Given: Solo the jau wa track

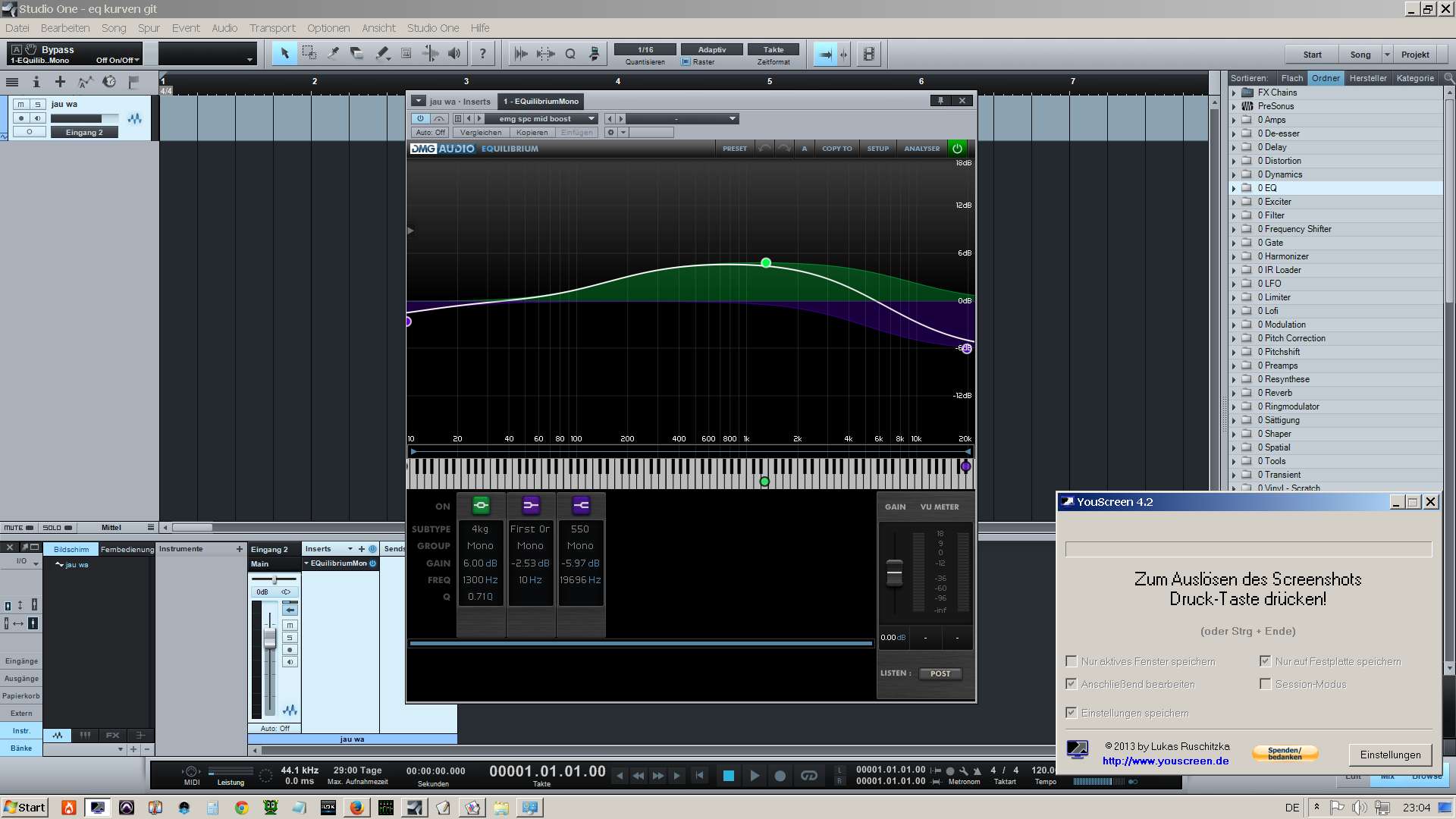Looking at the screenshot, I should (x=37, y=105).
